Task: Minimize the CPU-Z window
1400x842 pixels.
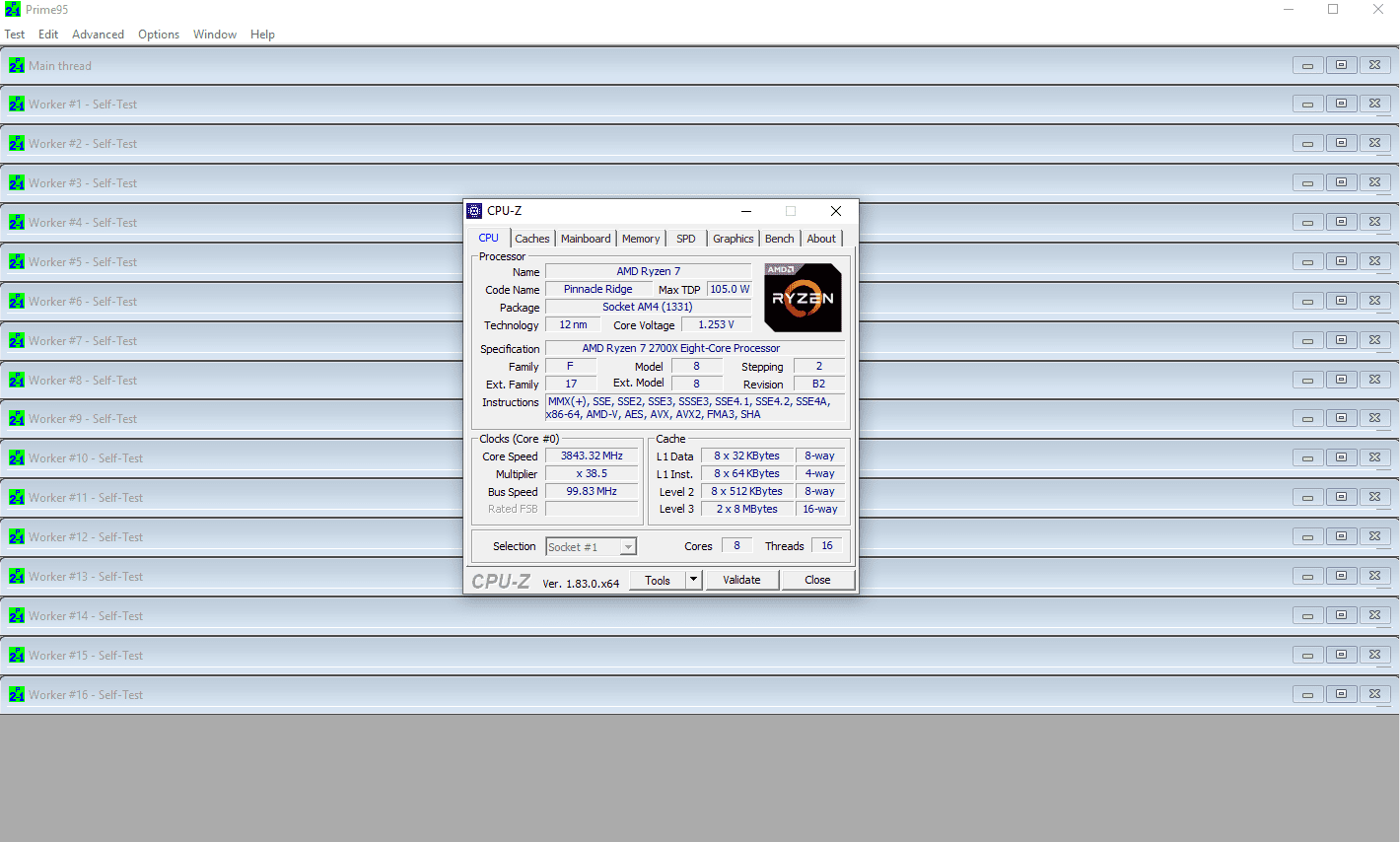Action: (746, 211)
